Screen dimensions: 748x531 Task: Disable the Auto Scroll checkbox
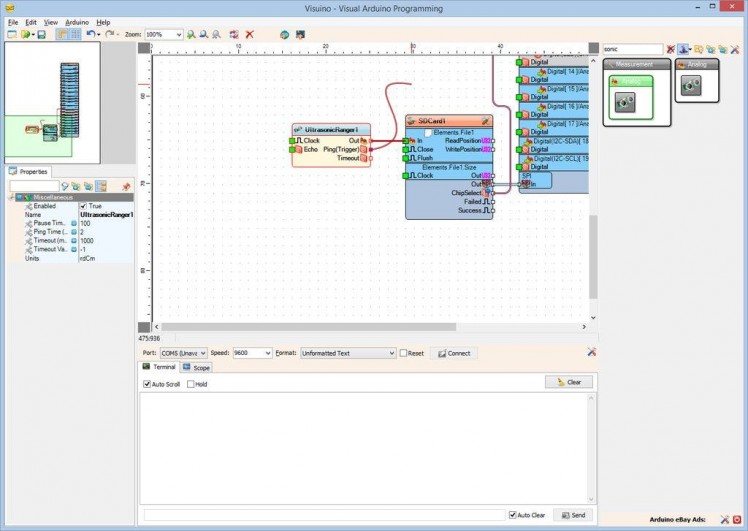click(147, 384)
